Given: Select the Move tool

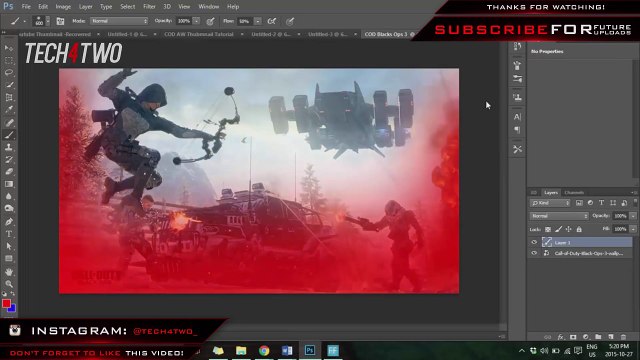Looking at the screenshot, I should point(9,48).
